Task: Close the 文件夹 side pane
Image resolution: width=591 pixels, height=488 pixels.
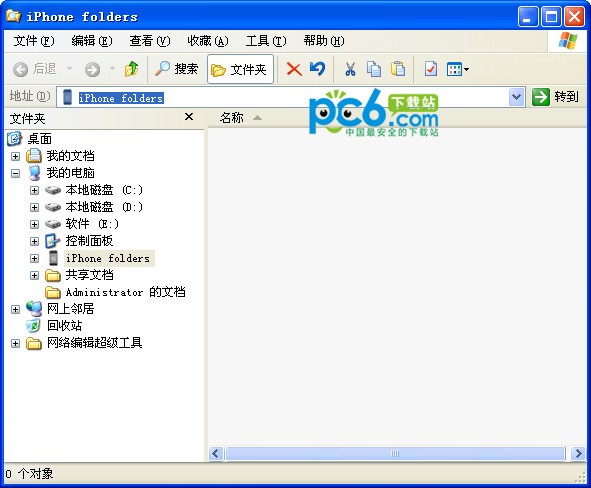Action: coord(189,117)
